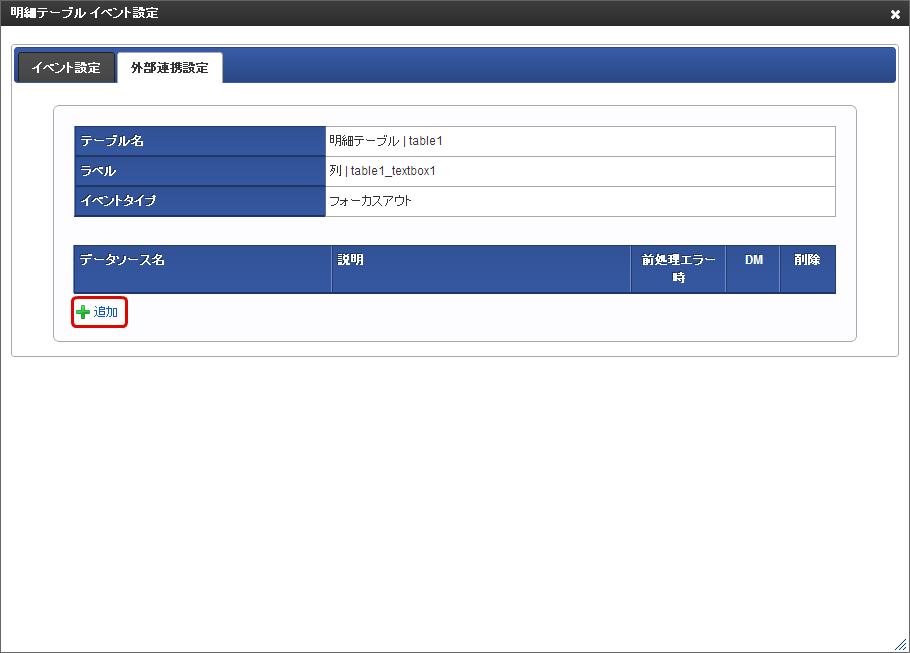Close the 明細テーブル イベント設定 dialog
910x653 pixels.
[x=895, y=15]
